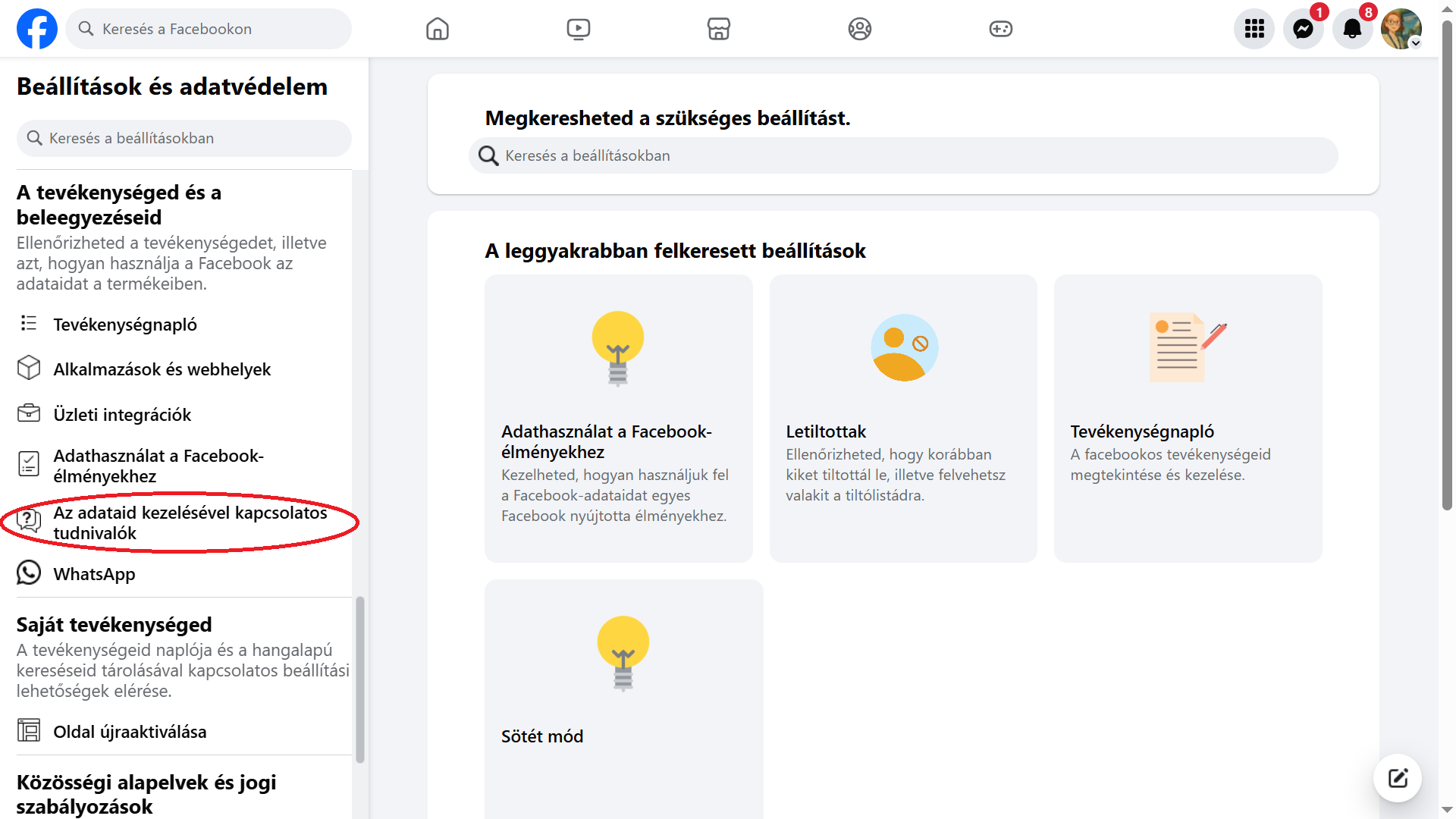Open the Letiltottak settings card
1456x819 pixels.
(x=903, y=419)
